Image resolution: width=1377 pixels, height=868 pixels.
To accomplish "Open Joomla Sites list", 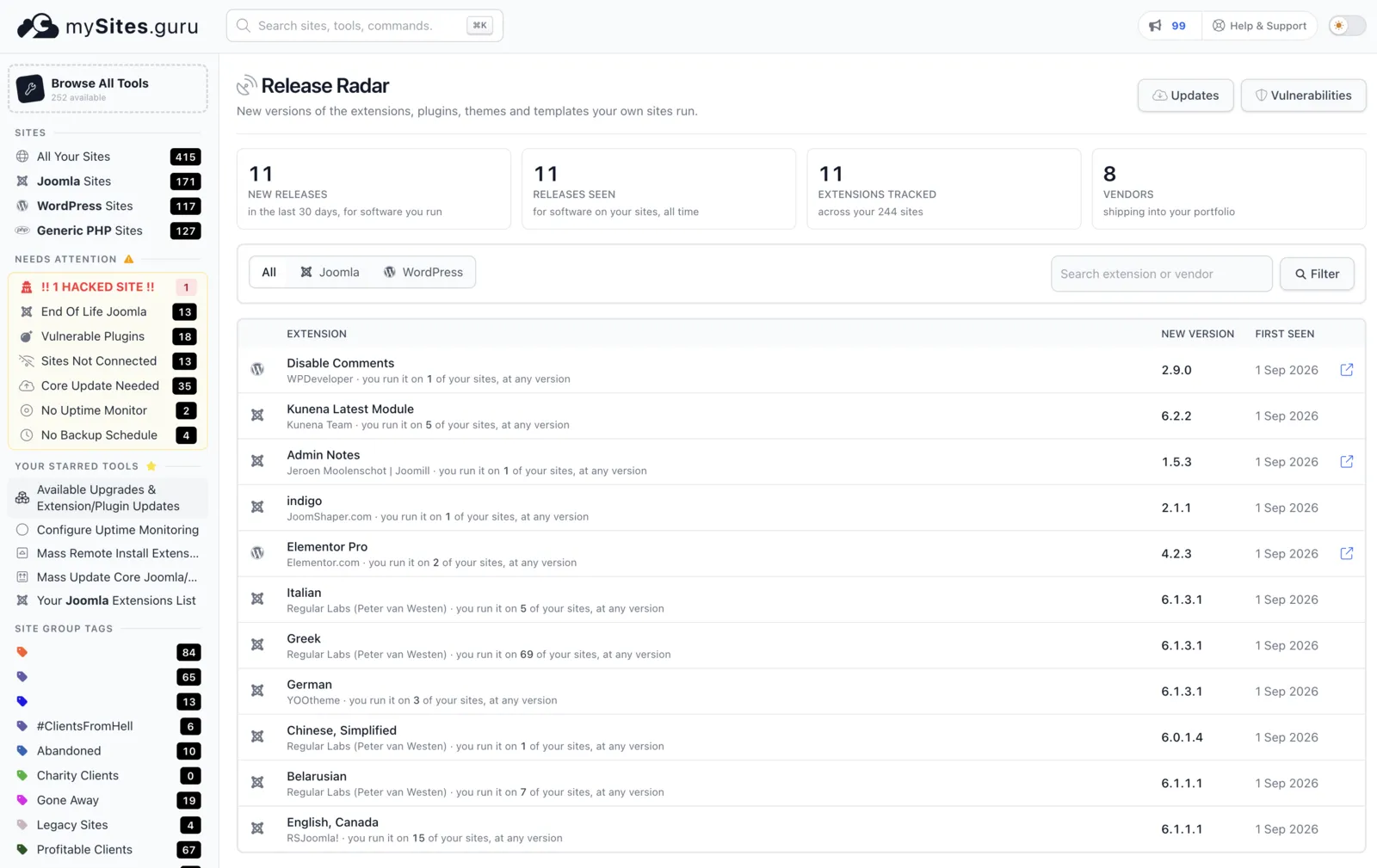I will tap(108, 182).
